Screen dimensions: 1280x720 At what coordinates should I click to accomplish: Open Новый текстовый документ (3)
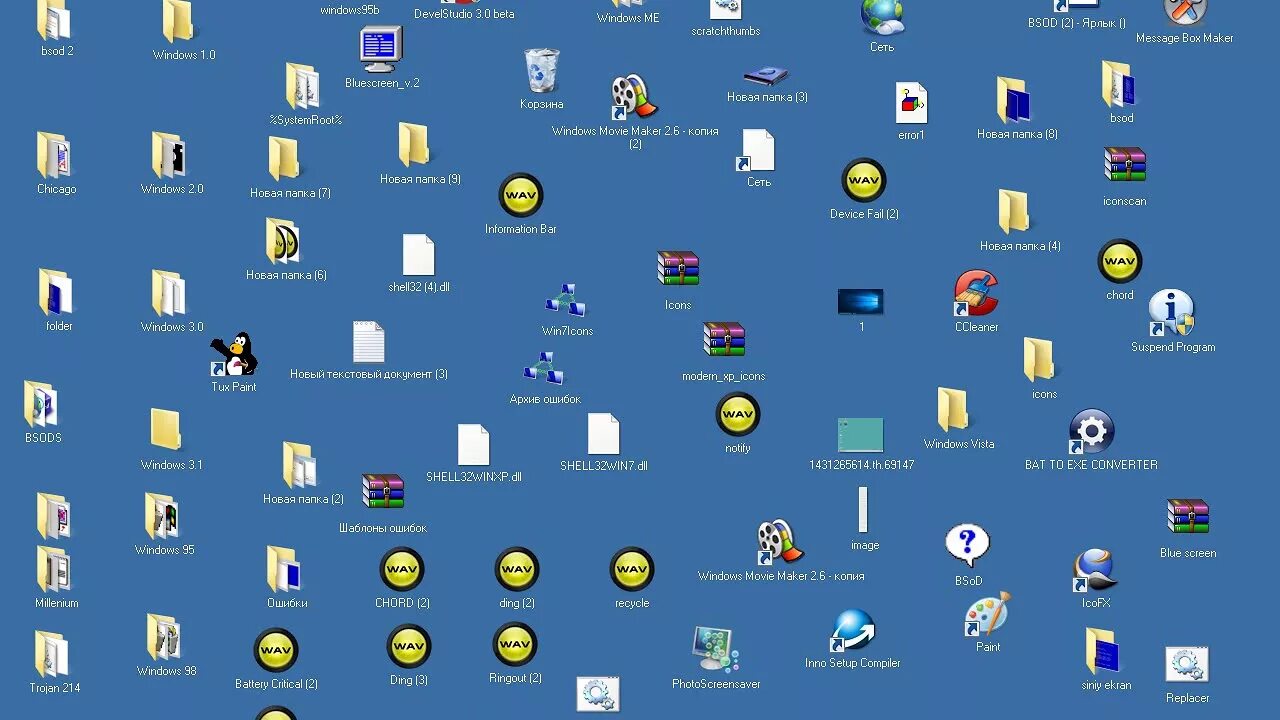[x=369, y=342]
